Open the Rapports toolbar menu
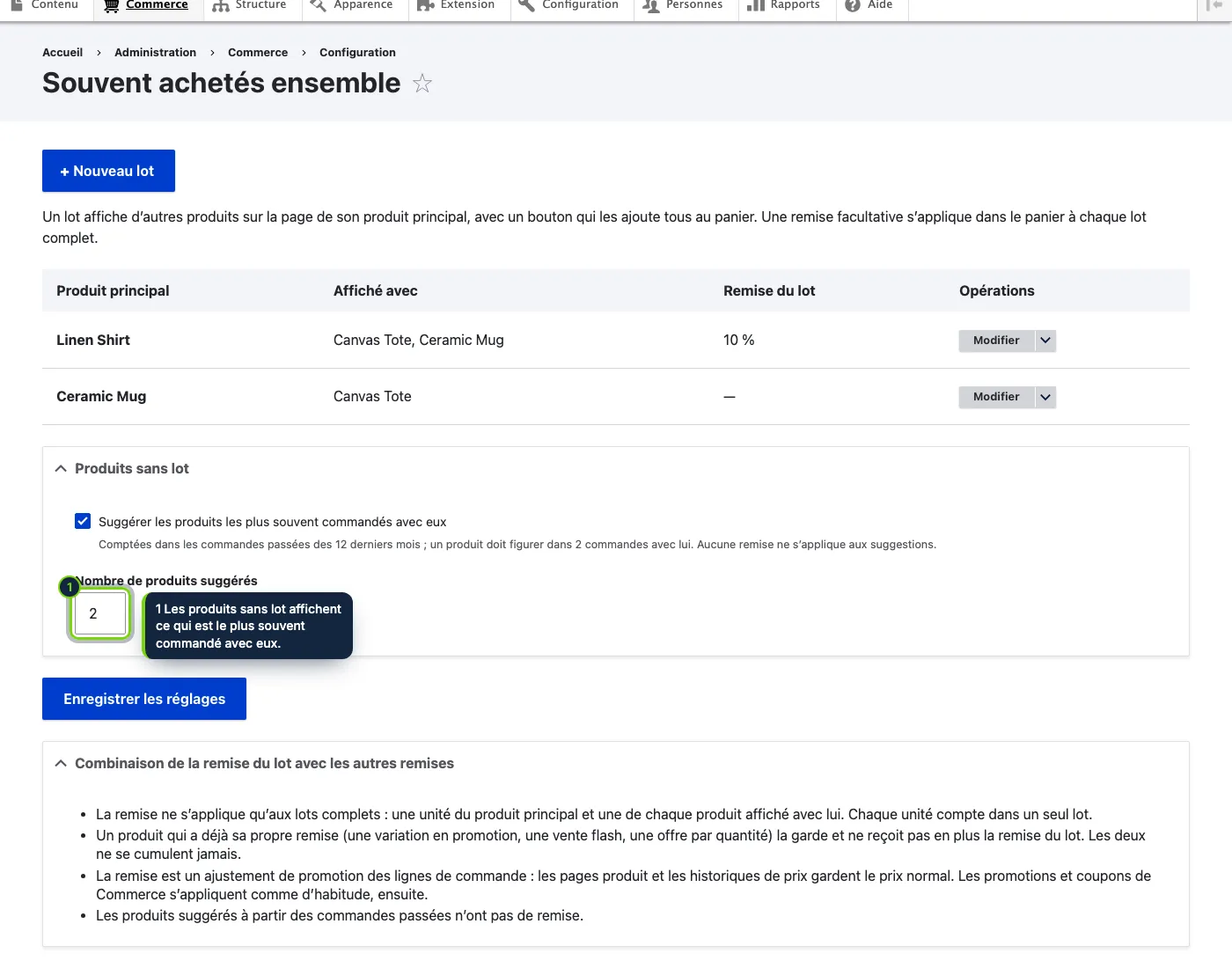The width and height of the screenshot is (1232, 968). coord(784,5)
